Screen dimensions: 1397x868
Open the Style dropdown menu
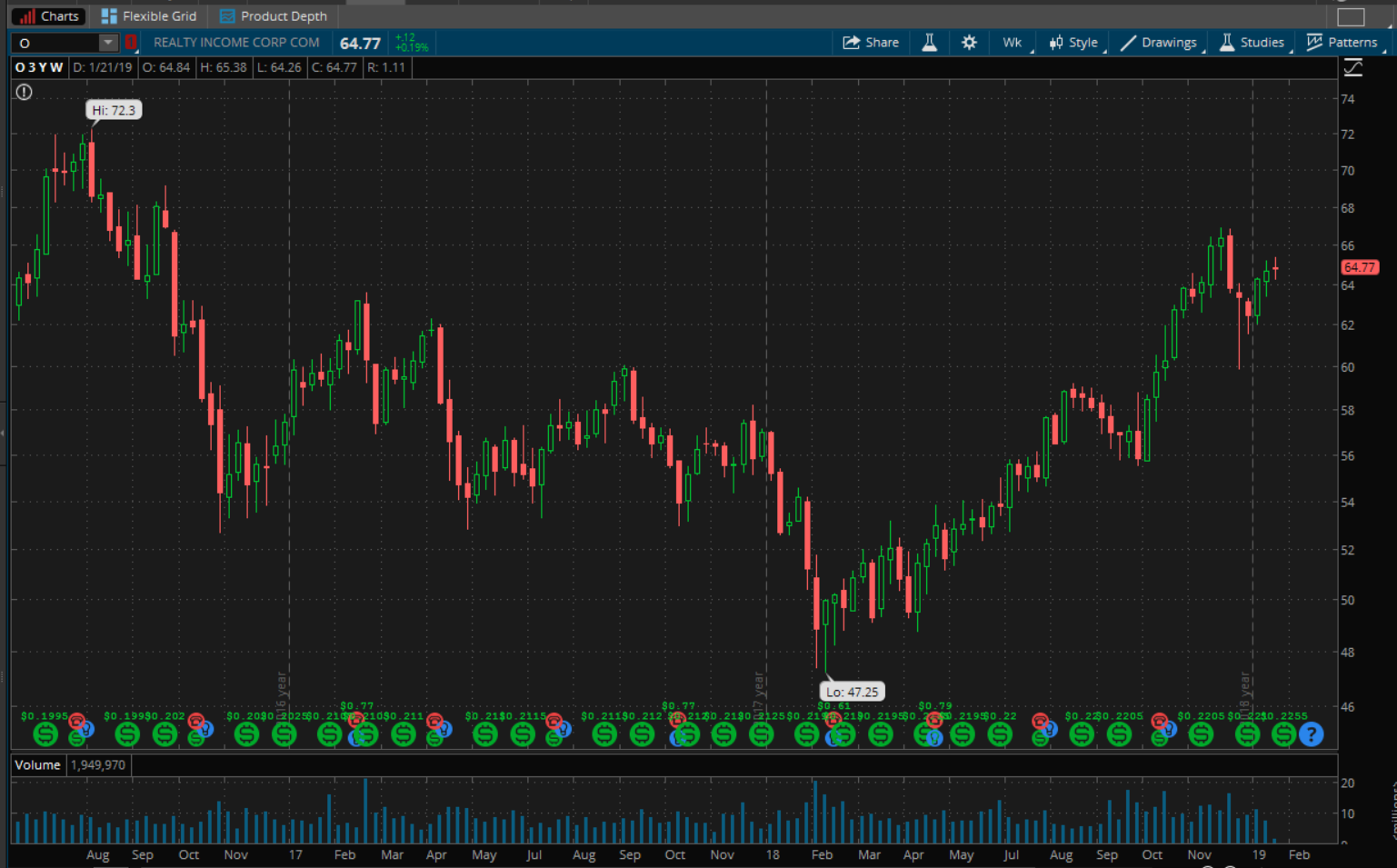(1073, 42)
